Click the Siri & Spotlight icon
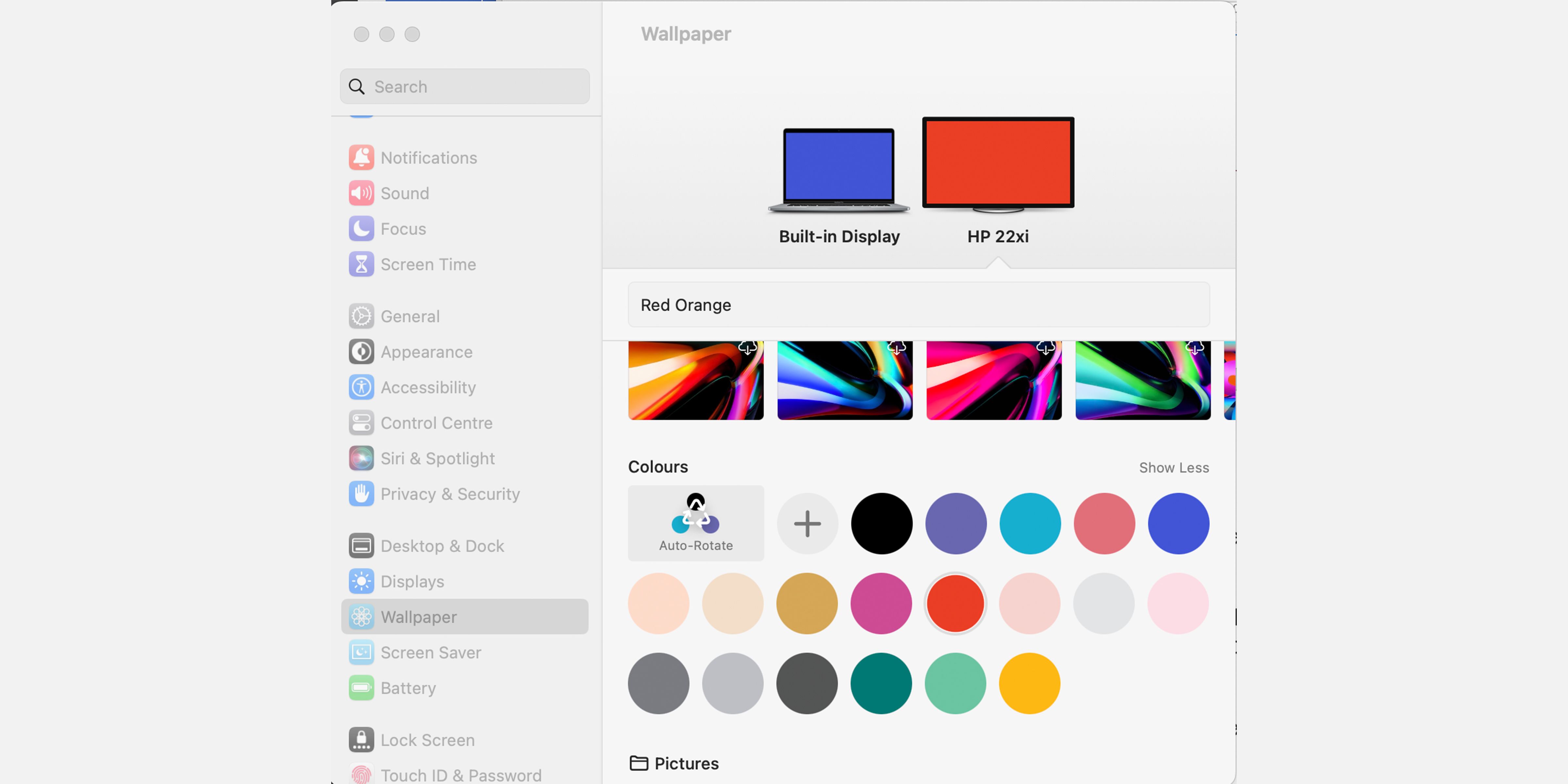 point(361,458)
